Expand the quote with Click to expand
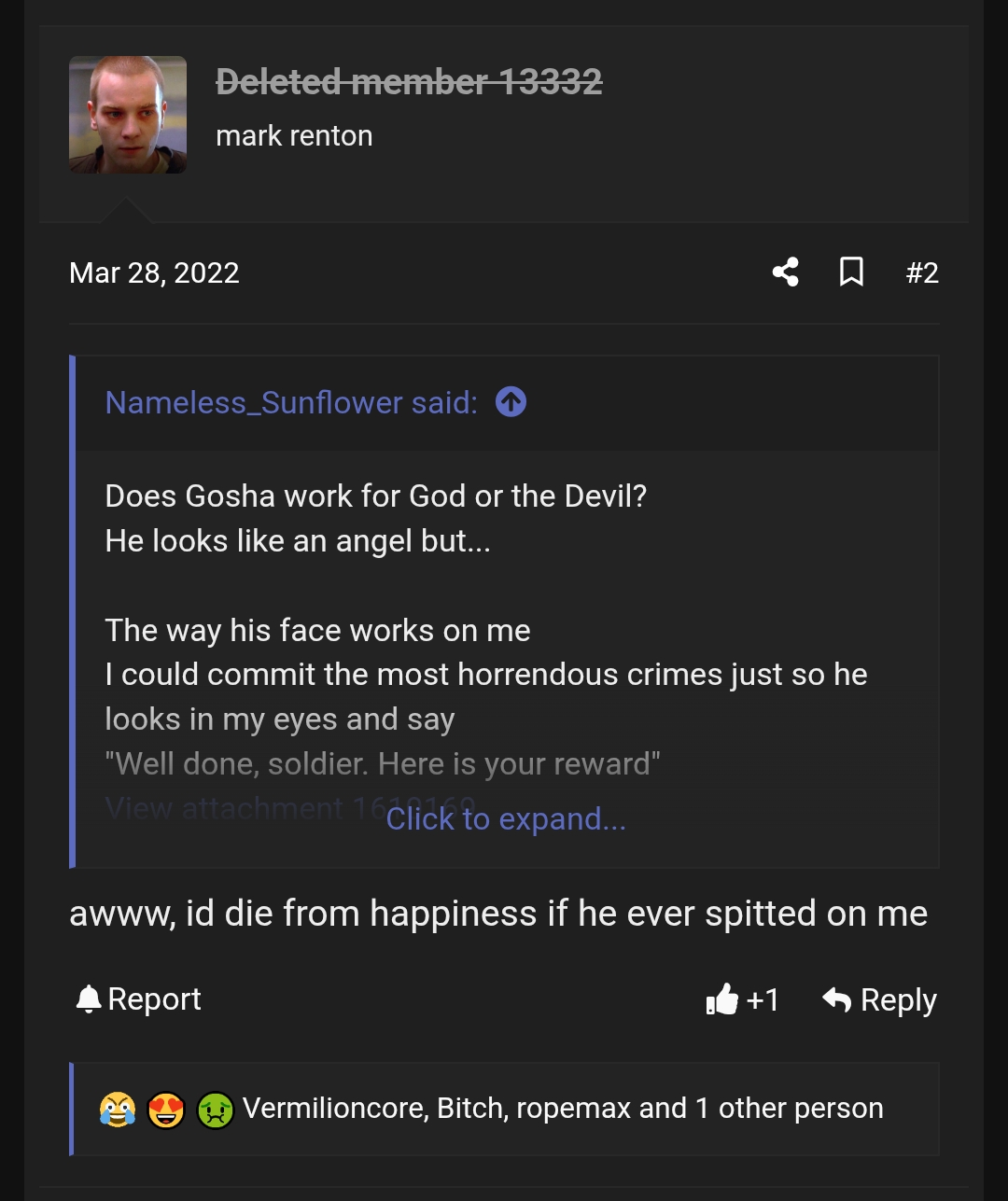The image size is (1008, 1201). (x=506, y=819)
